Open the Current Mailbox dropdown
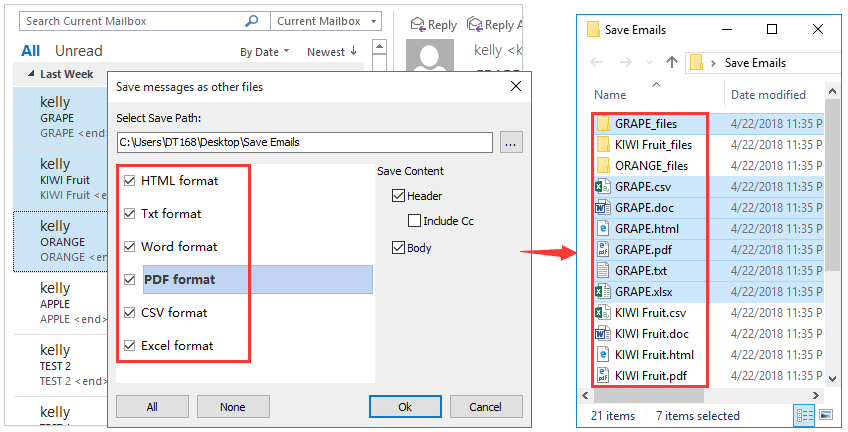 tap(327, 20)
